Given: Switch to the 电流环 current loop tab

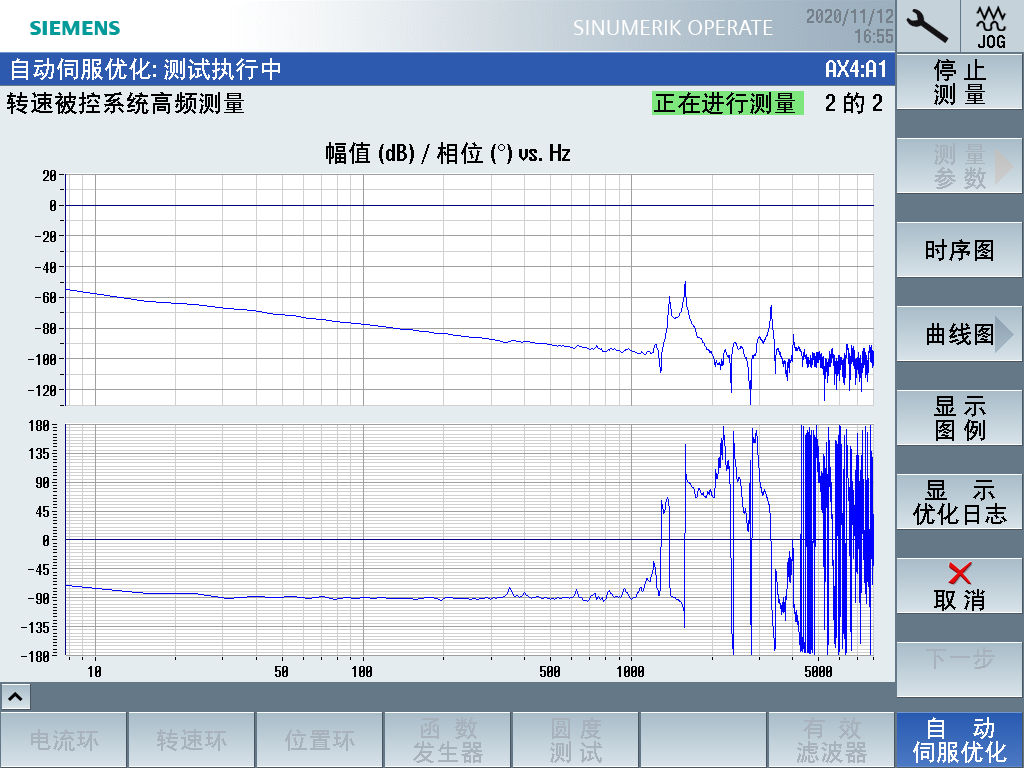Looking at the screenshot, I should tap(64, 740).
